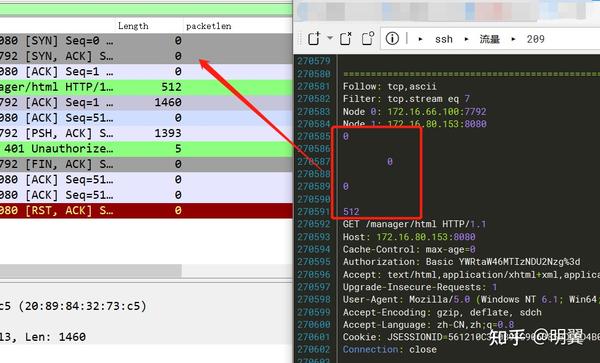Click the close tab icon with x
The height and width of the screenshot is (363, 600).
pos(346,38)
